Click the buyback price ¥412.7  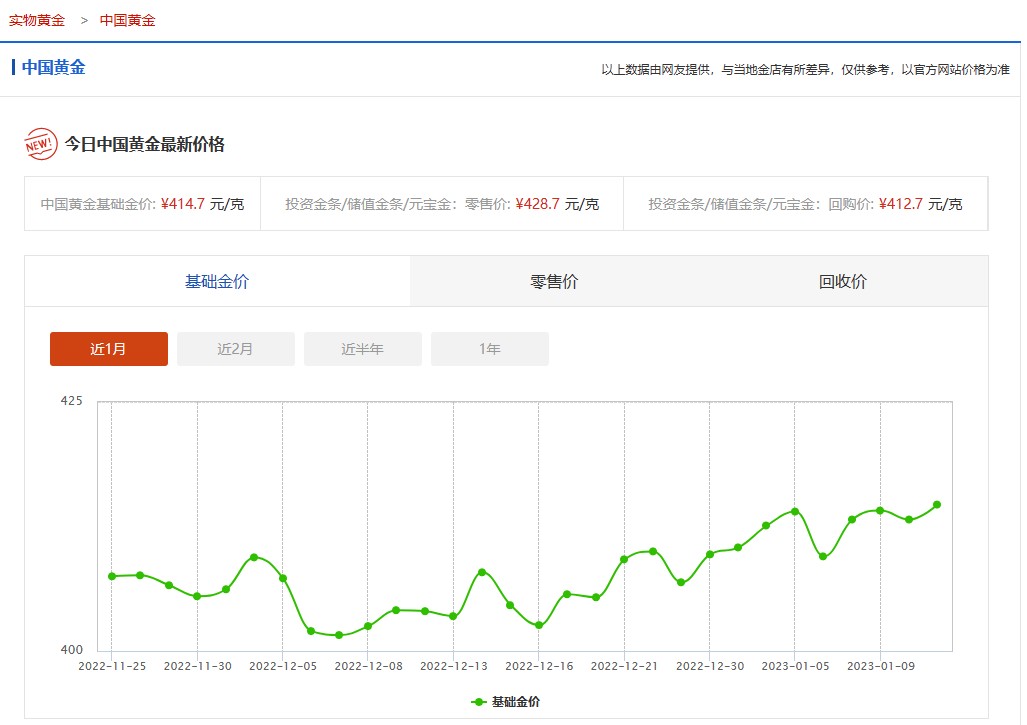901,204
